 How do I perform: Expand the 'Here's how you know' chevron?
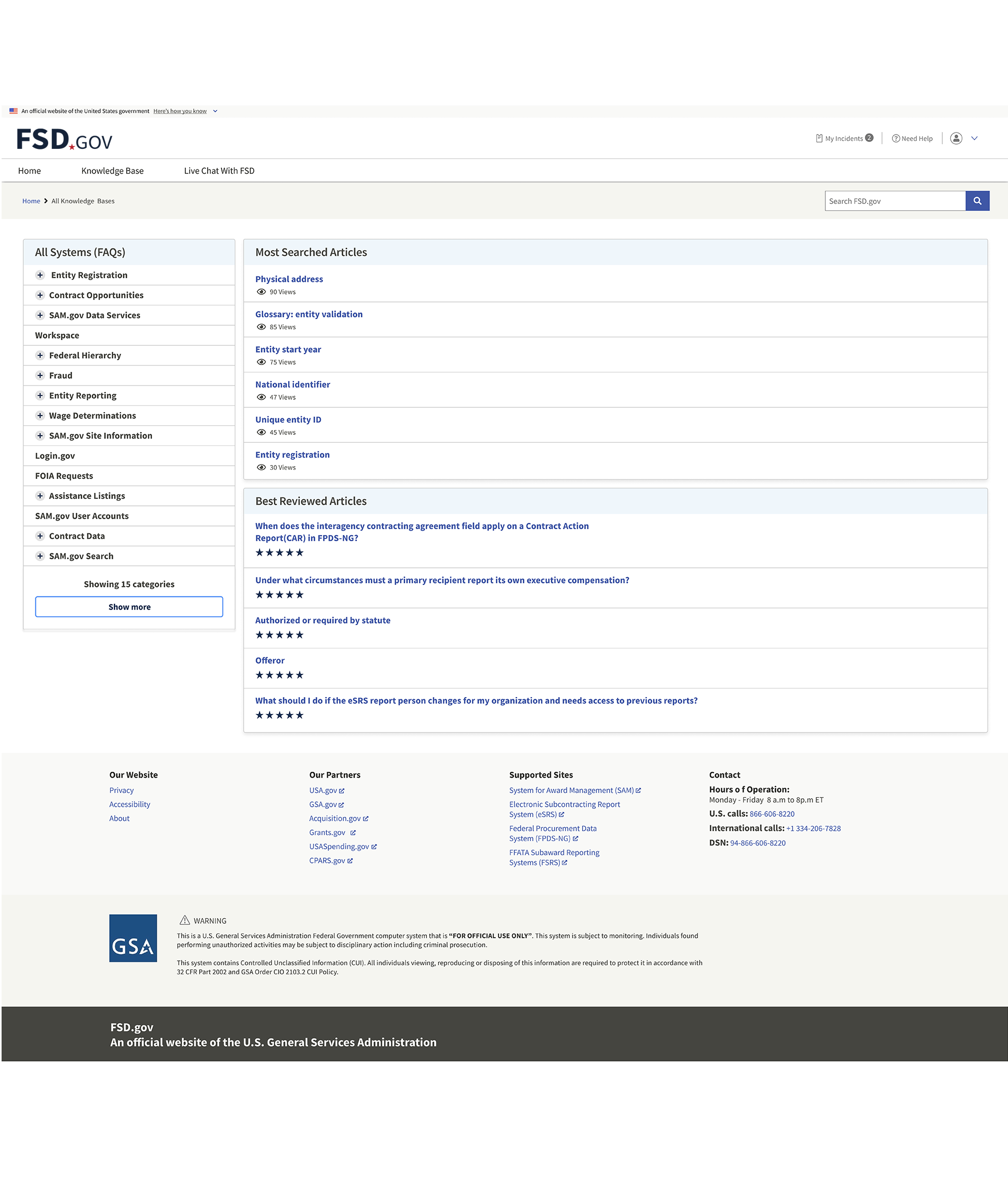click(216, 111)
